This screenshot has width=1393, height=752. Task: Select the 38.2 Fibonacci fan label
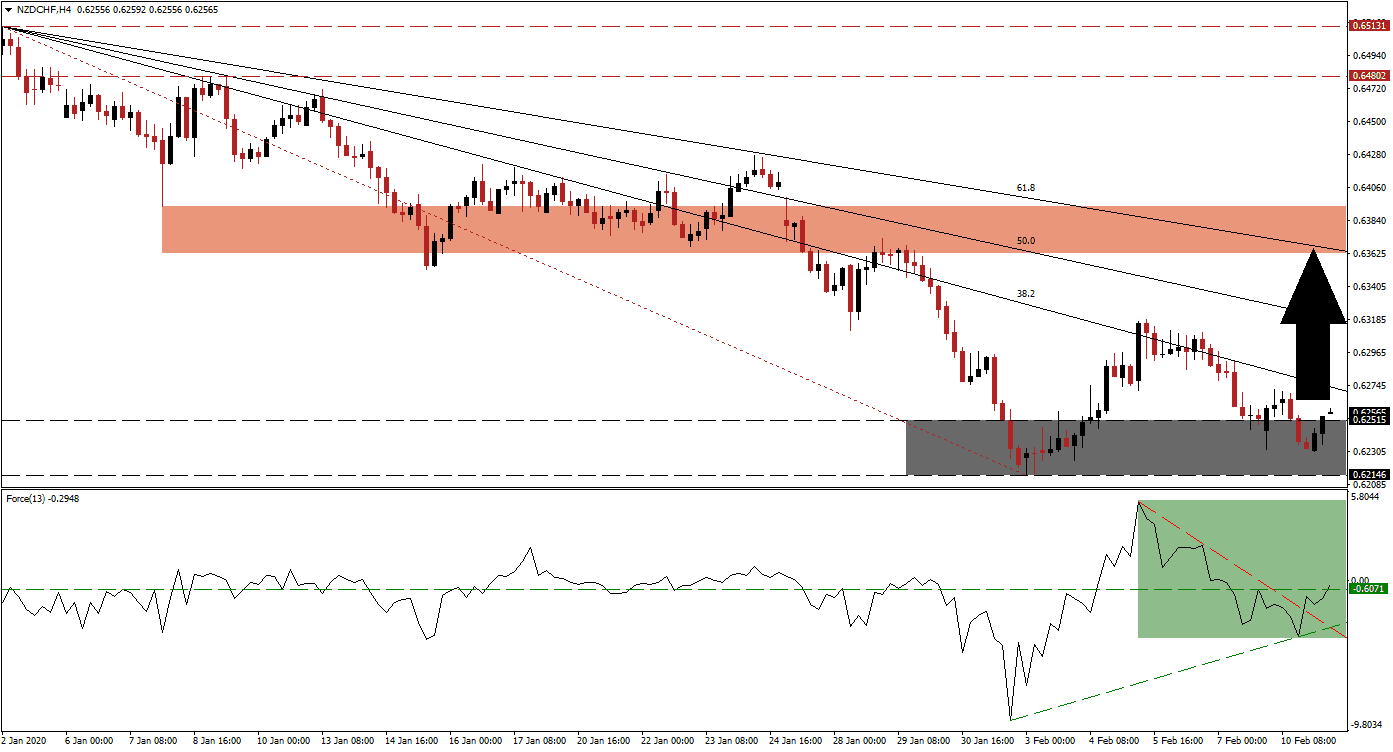tap(1025, 295)
